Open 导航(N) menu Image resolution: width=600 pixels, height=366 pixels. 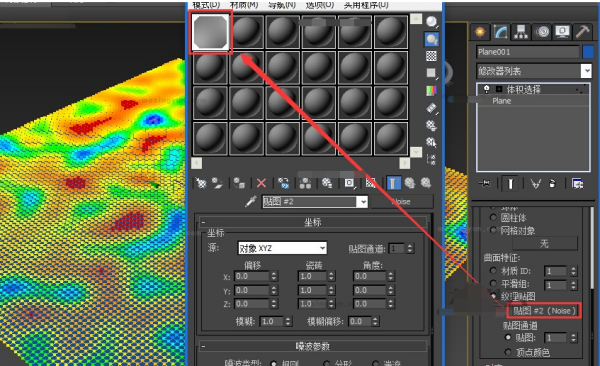(x=282, y=5)
